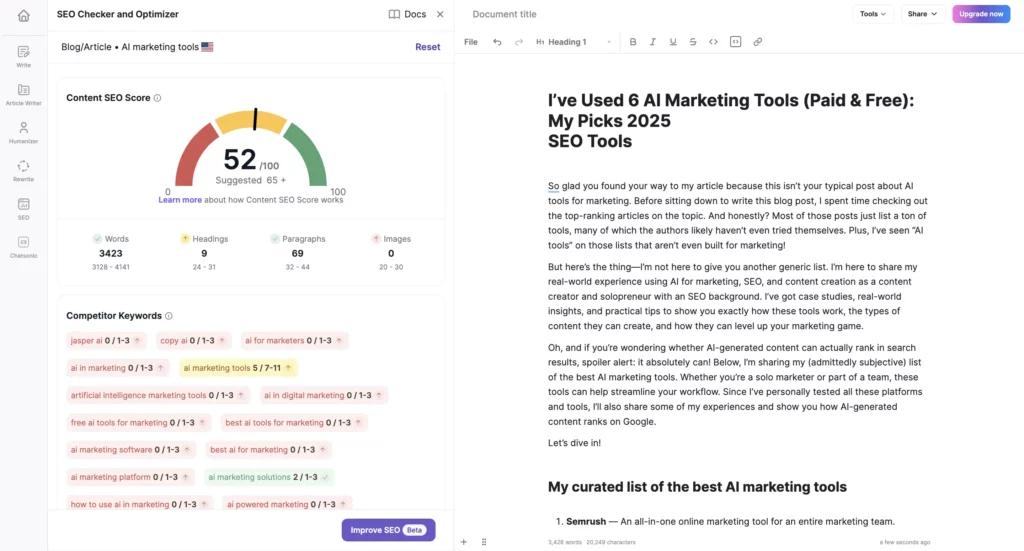
Task: Open Chatsonic in sidebar
Action: pos(24,247)
